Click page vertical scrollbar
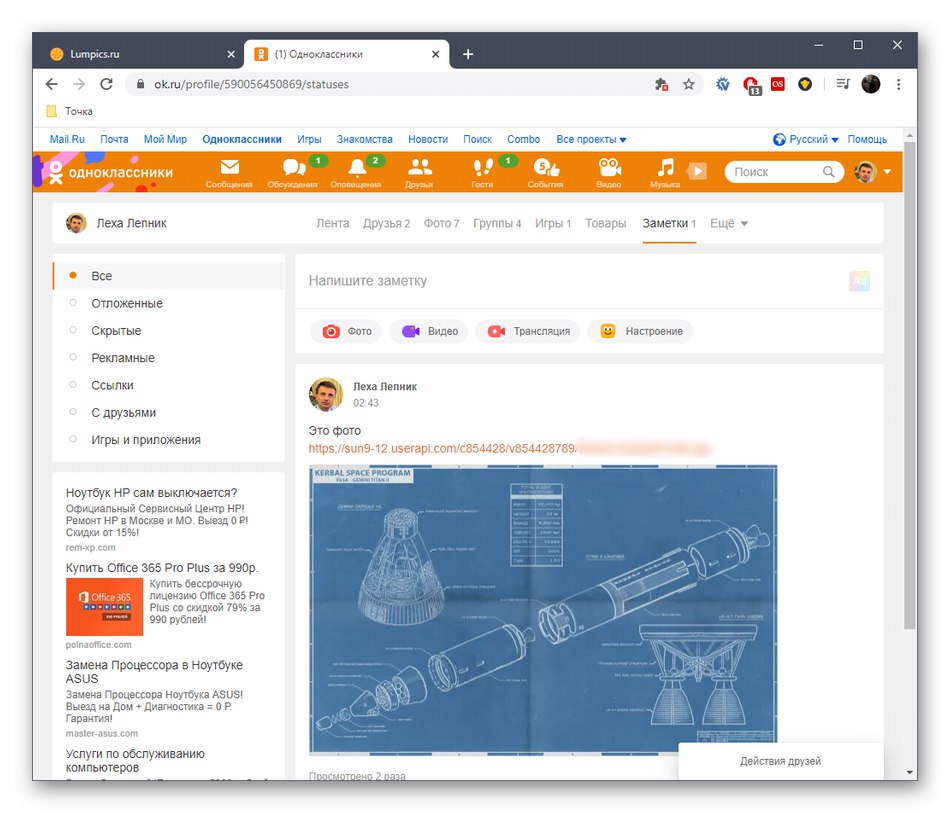This screenshot has height=813, width=950. pyautogui.click(x=909, y=385)
